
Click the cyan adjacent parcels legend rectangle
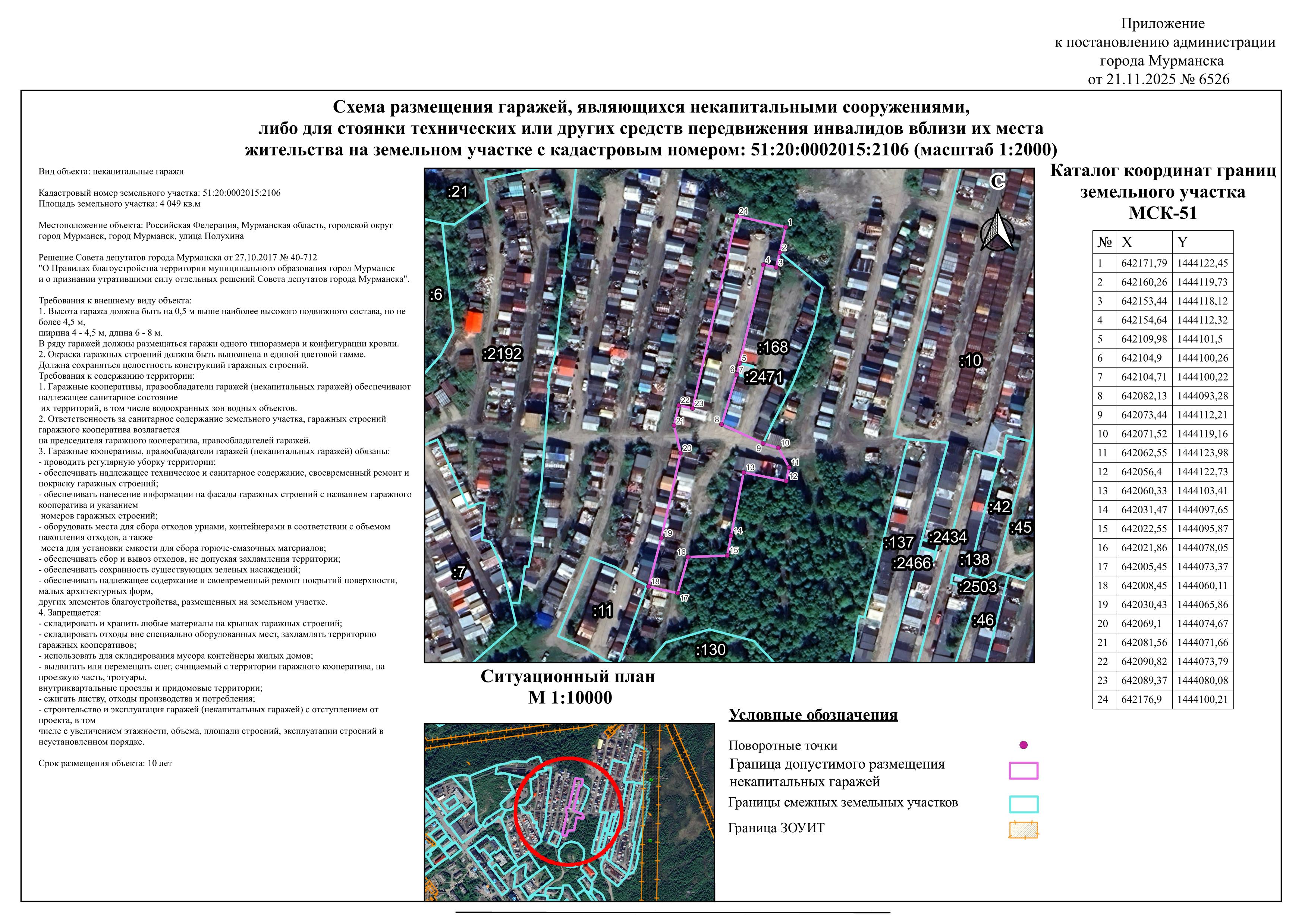(x=1023, y=804)
